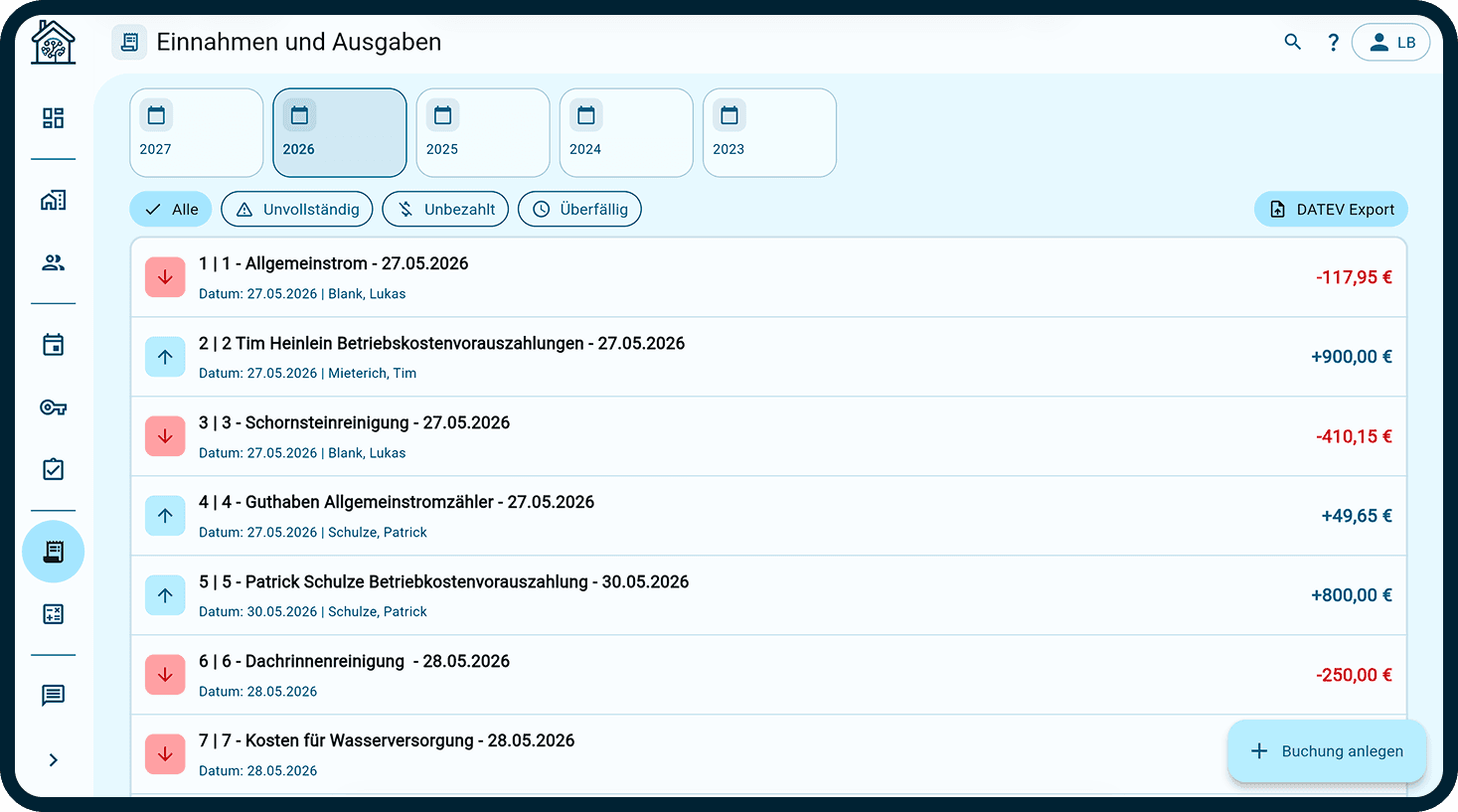Open buildings icon in sidebar
1458x812 pixels.
tap(53, 200)
